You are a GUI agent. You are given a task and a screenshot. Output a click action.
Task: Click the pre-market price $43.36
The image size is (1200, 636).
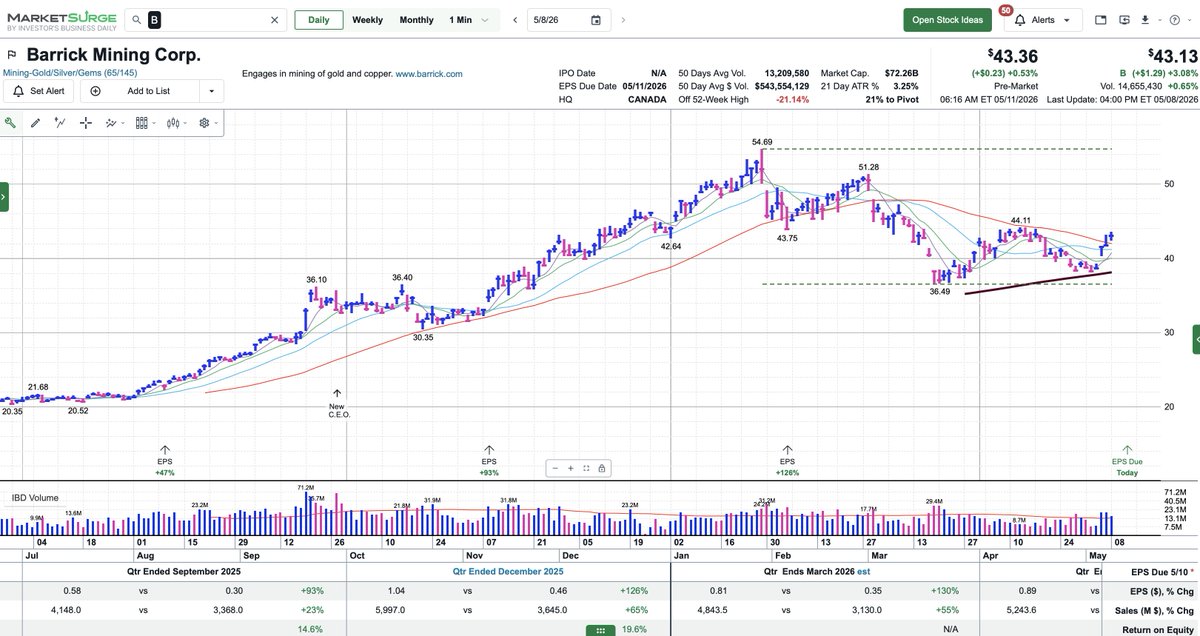pyautogui.click(x=1014, y=57)
